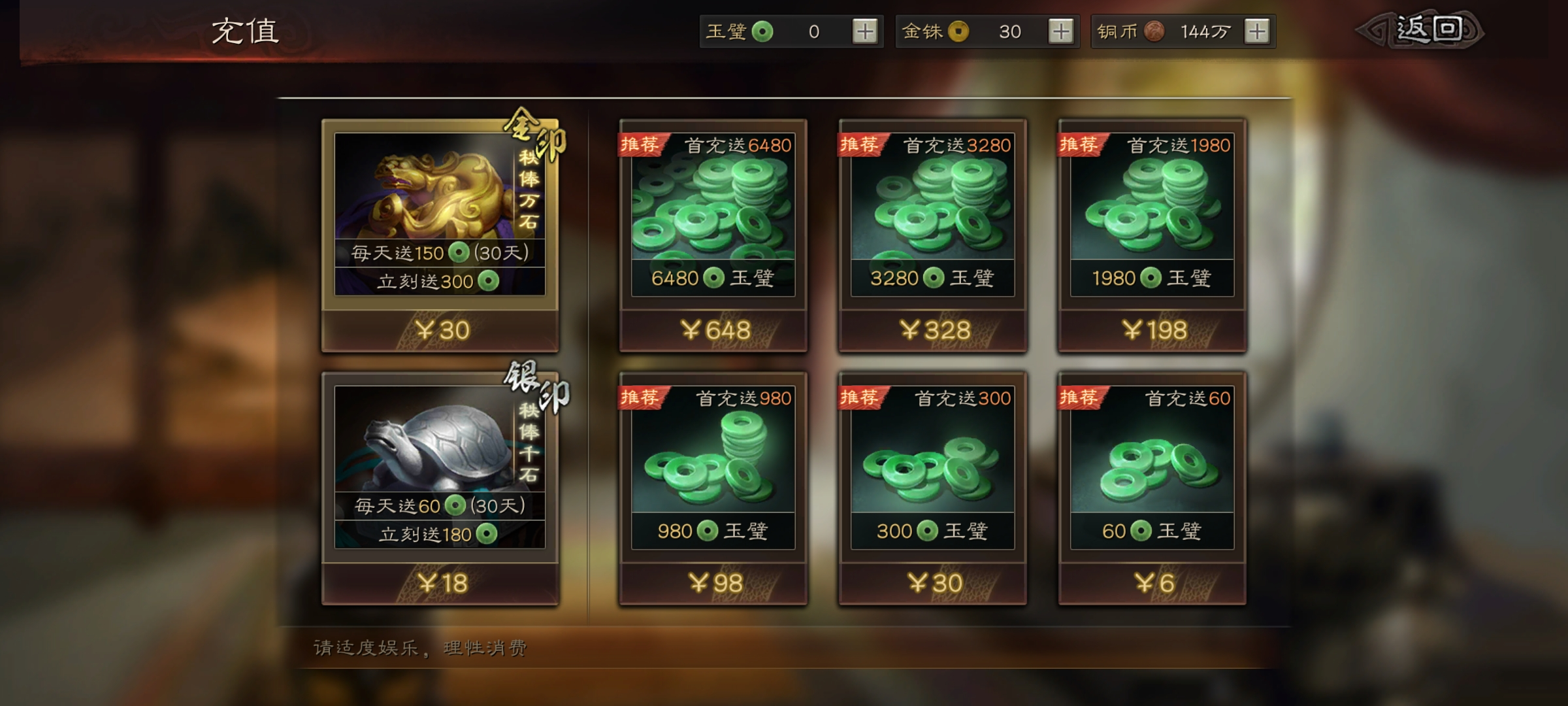Tap the plus icon next to 铜币 balance

[1257, 31]
